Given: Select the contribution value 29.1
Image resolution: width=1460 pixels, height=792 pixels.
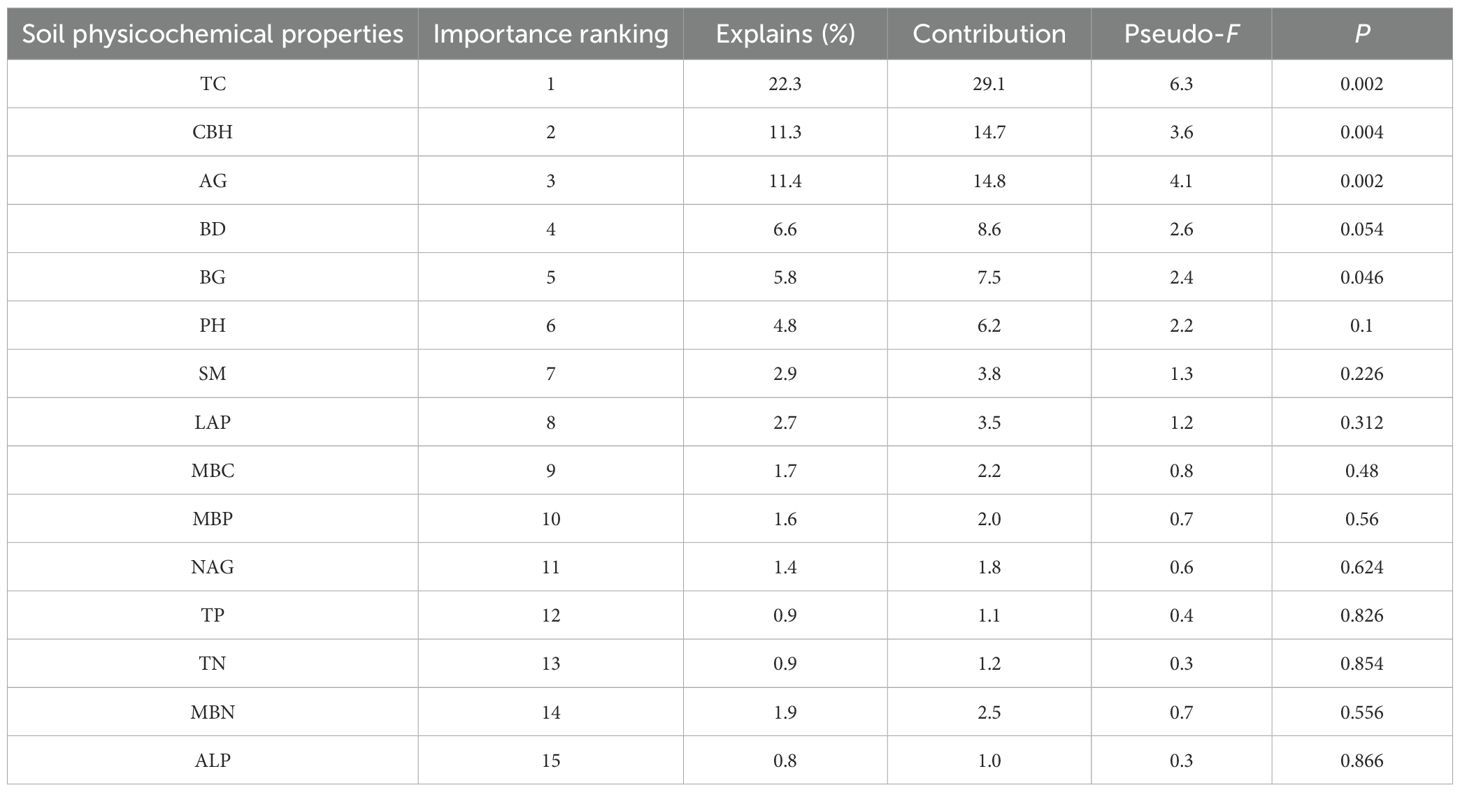Looking at the screenshot, I should [x=989, y=84].
